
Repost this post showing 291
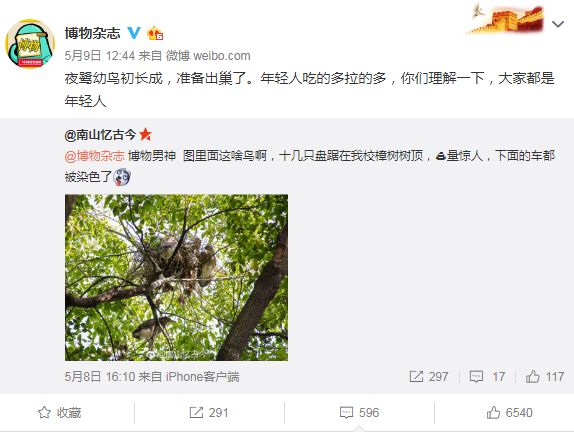tap(209, 413)
